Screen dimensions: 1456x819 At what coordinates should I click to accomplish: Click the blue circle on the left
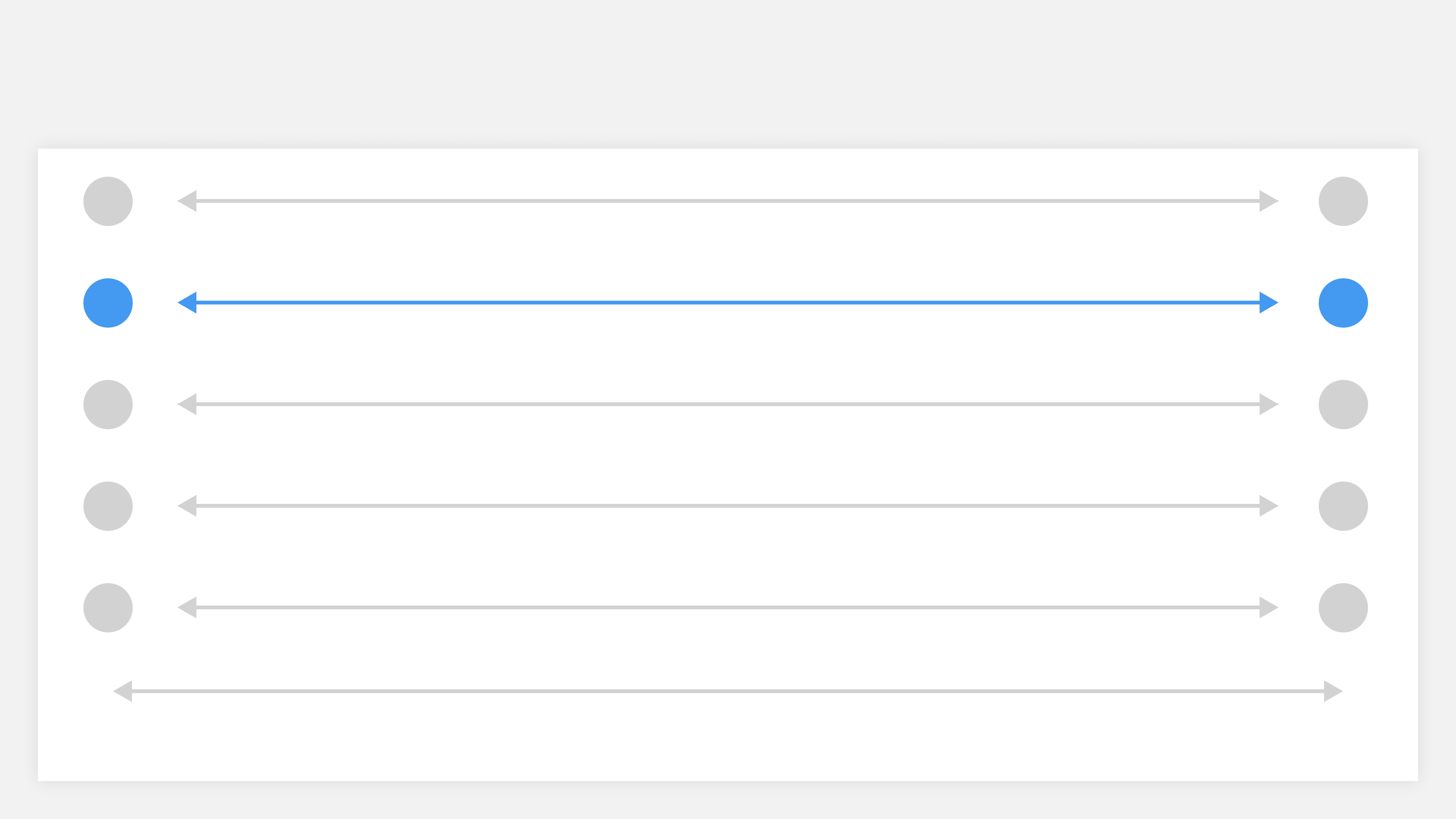108,303
